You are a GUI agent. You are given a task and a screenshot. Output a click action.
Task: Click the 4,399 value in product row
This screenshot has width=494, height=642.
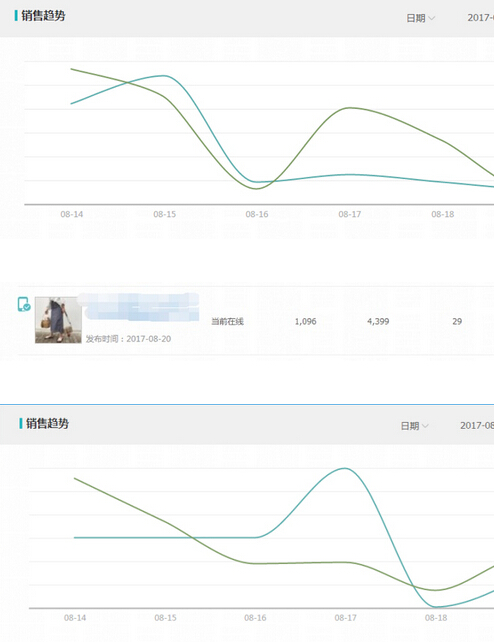tap(378, 321)
